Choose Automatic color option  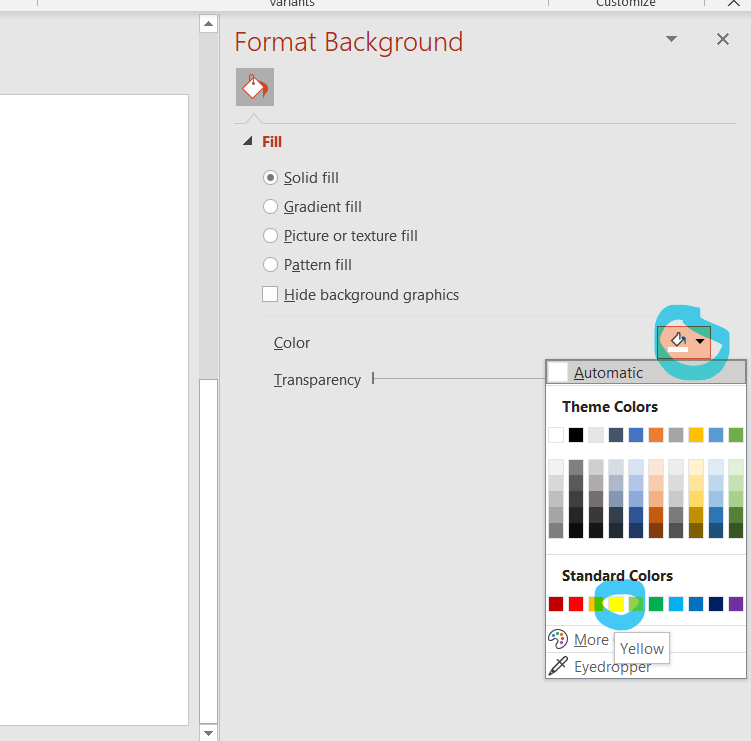click(608, 373)
